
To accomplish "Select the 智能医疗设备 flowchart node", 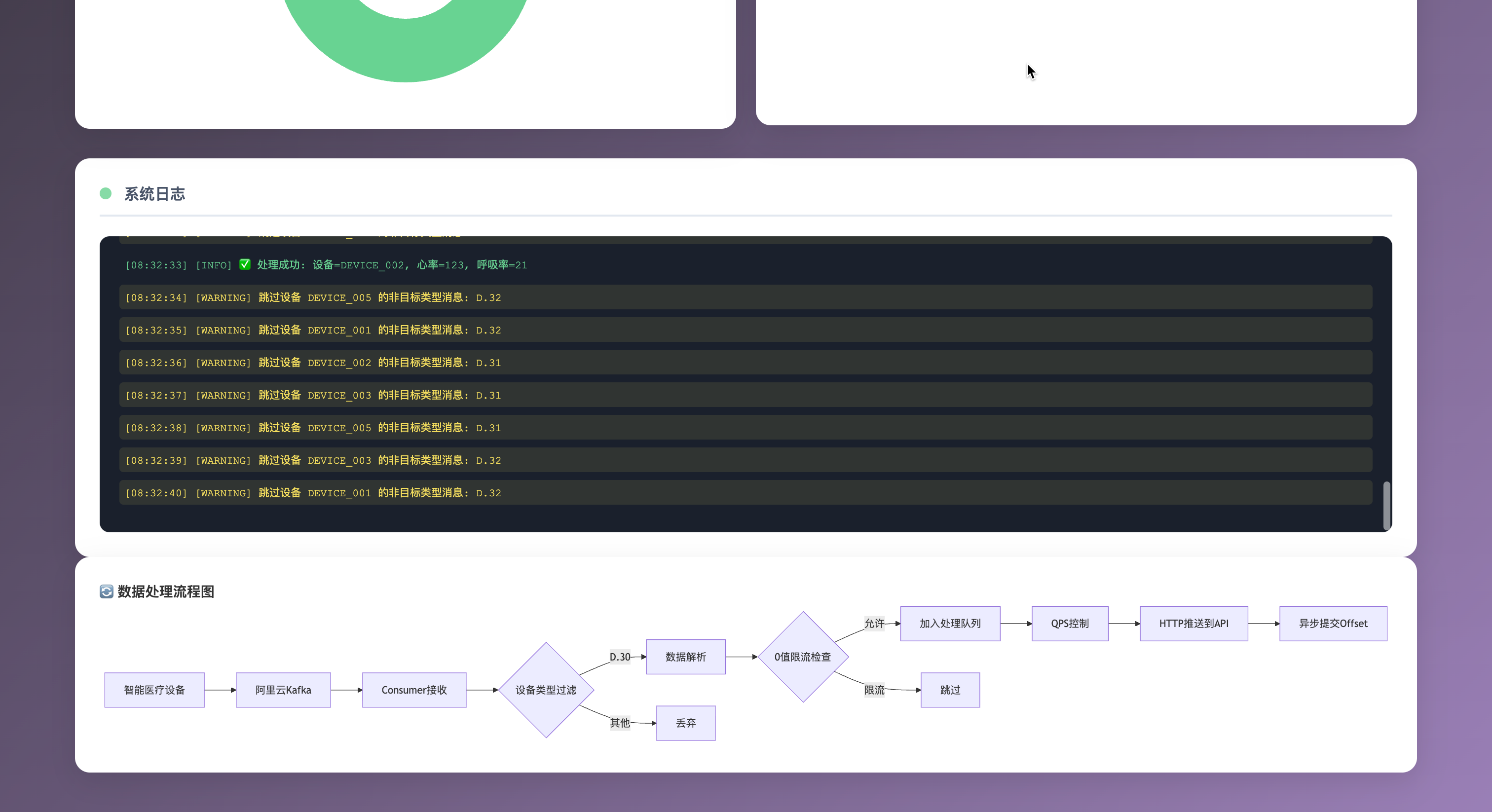I will coord(154,690).
